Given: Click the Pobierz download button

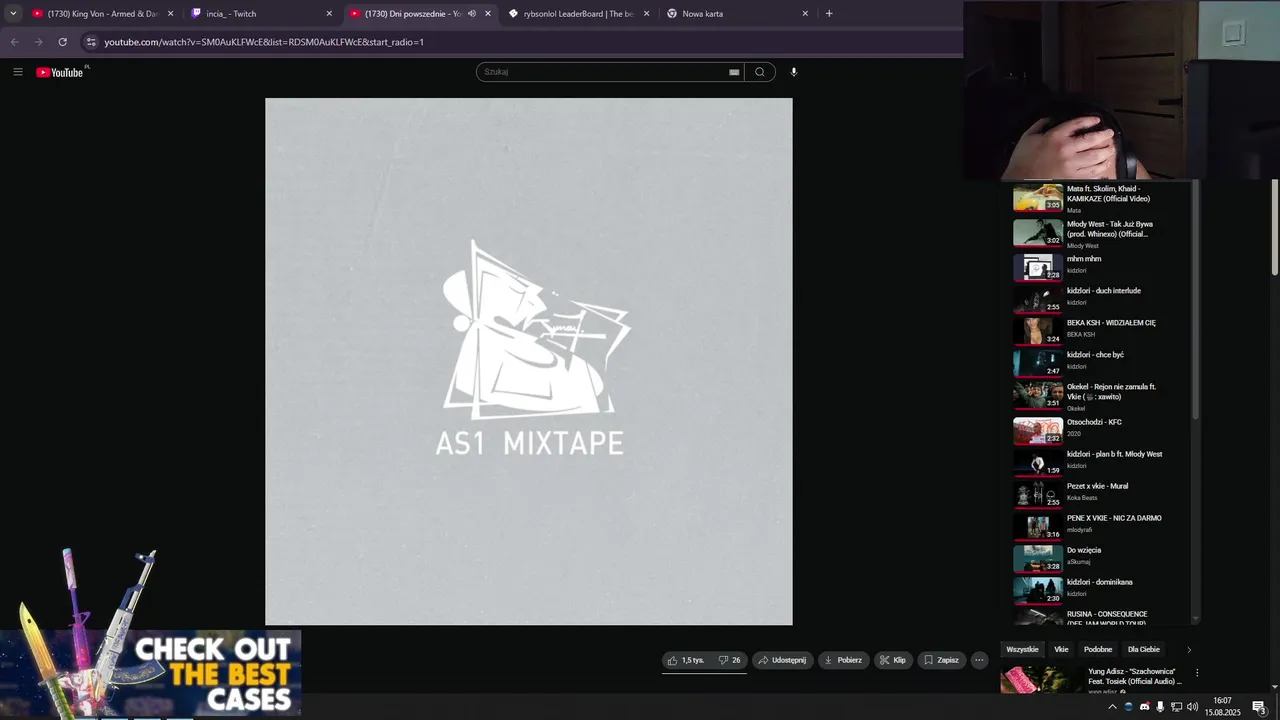Looking at the screenshot, I should point(843,660).
